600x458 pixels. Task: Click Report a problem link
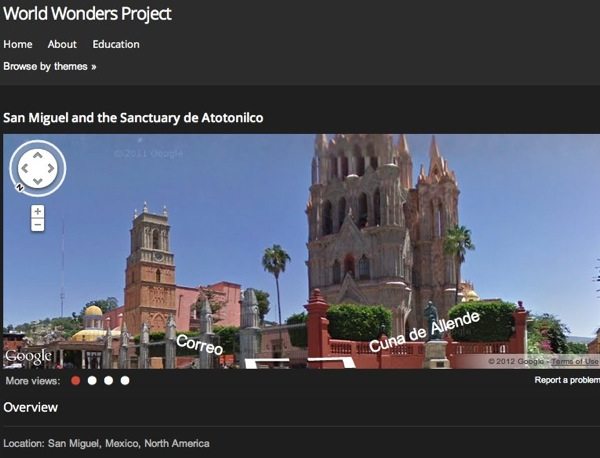(567, 380)
